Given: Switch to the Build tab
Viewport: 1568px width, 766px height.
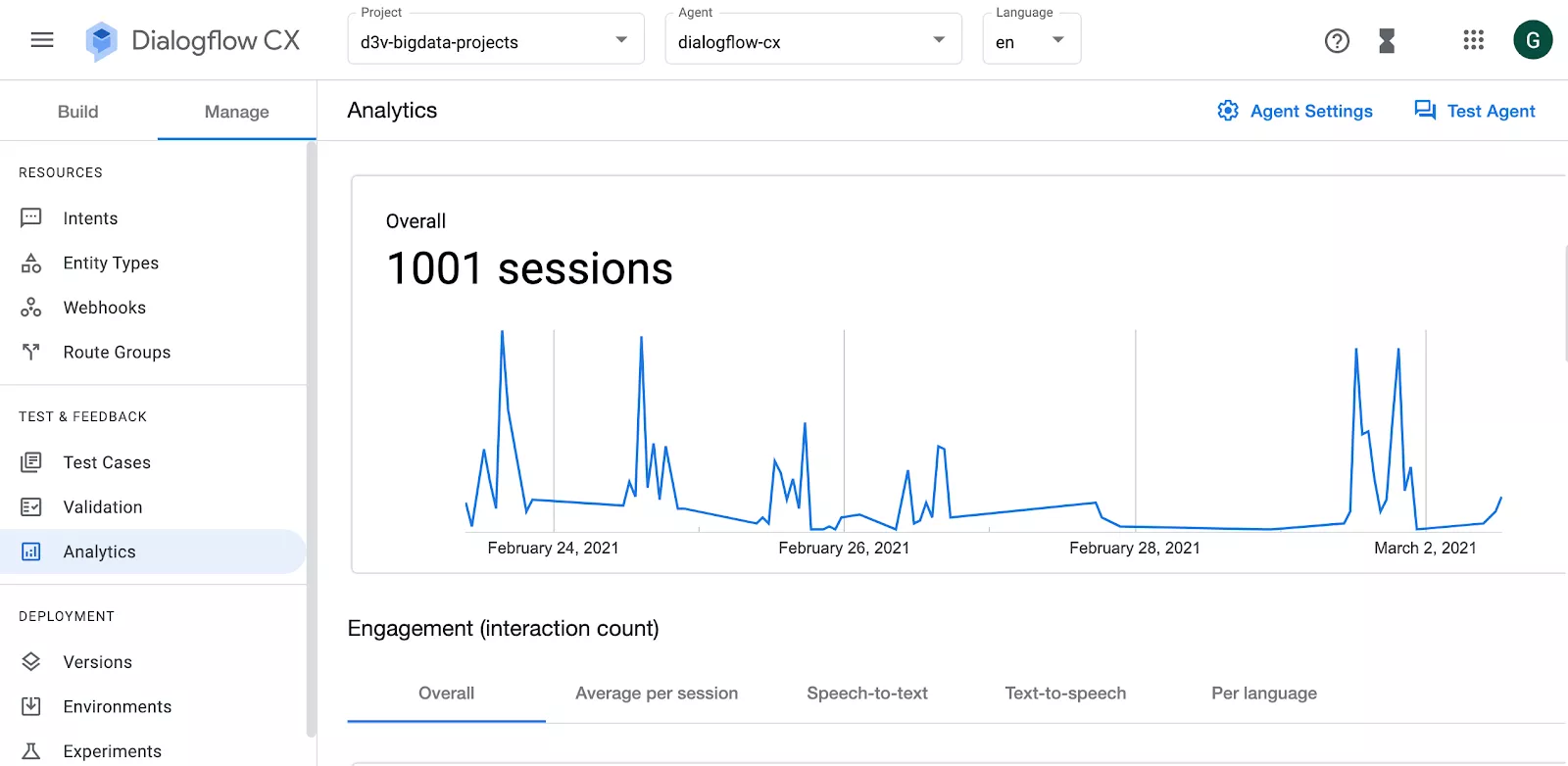Looking at the screenshot, I should tap(78, 112).
